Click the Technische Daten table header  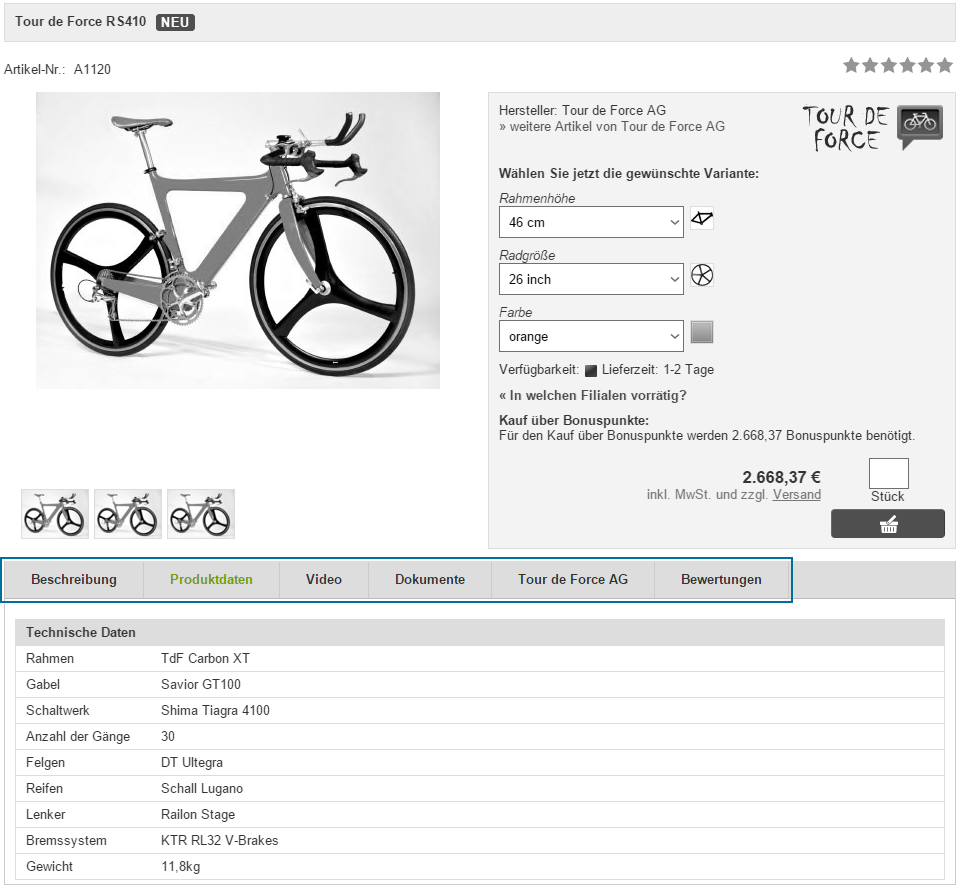(480, 632)
